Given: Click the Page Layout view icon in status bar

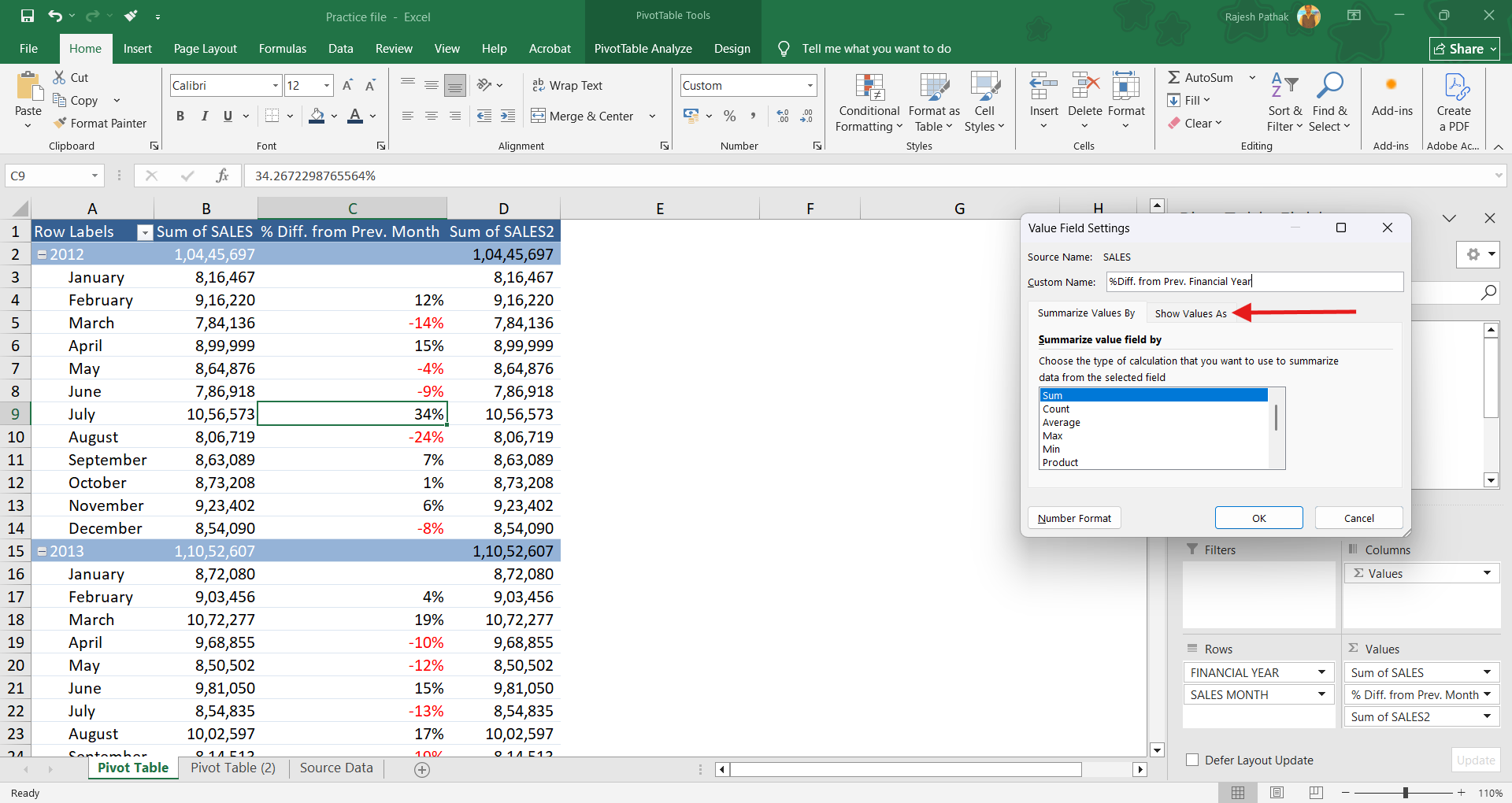Looking at the screenshot, I should [1277, 792].
